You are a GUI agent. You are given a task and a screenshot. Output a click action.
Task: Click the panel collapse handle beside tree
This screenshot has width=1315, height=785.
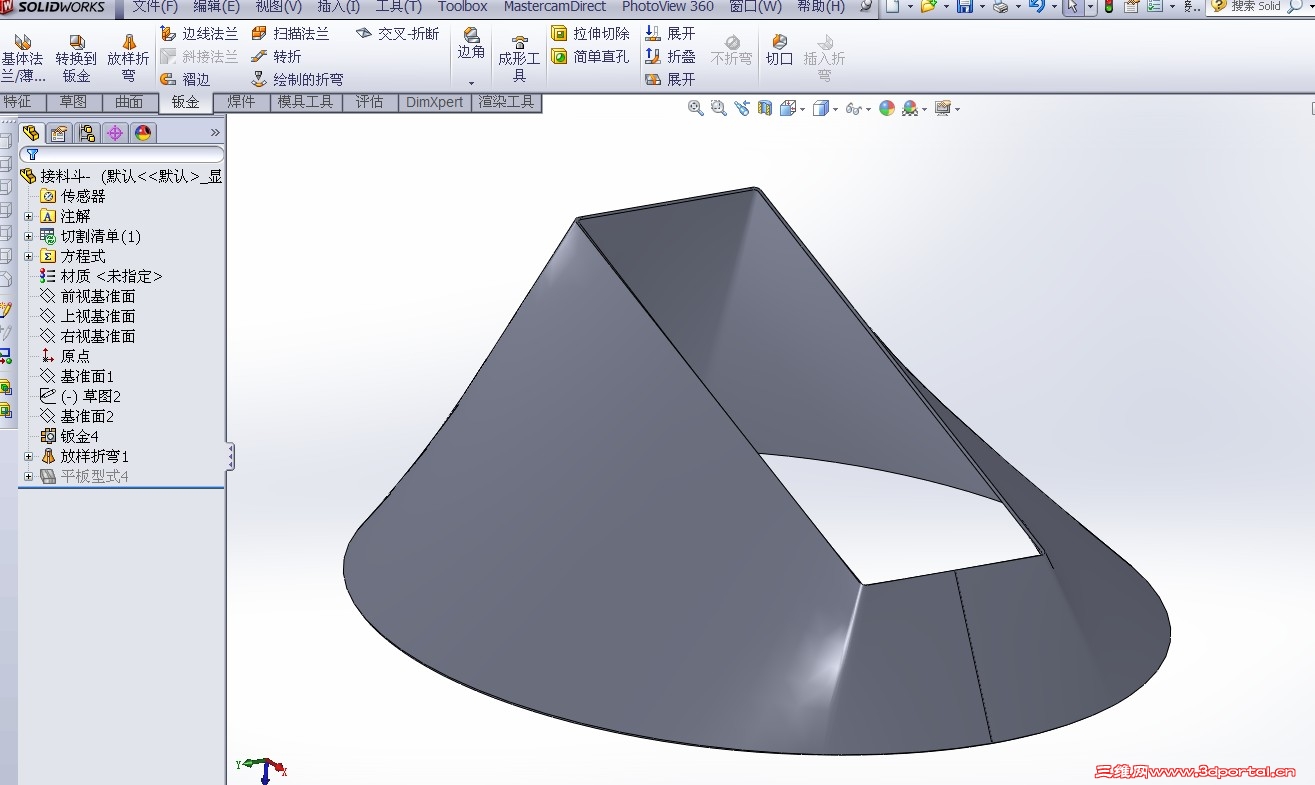tap(231, 457)
